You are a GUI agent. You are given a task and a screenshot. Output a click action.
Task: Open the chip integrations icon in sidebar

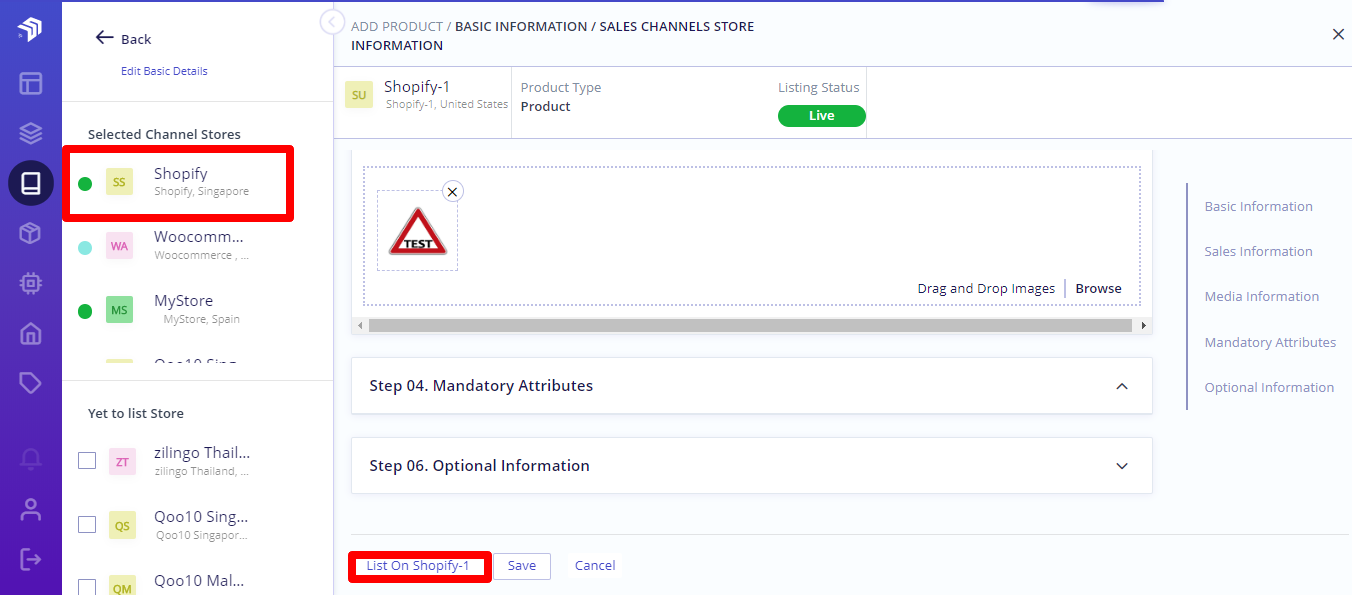[31, 283]
